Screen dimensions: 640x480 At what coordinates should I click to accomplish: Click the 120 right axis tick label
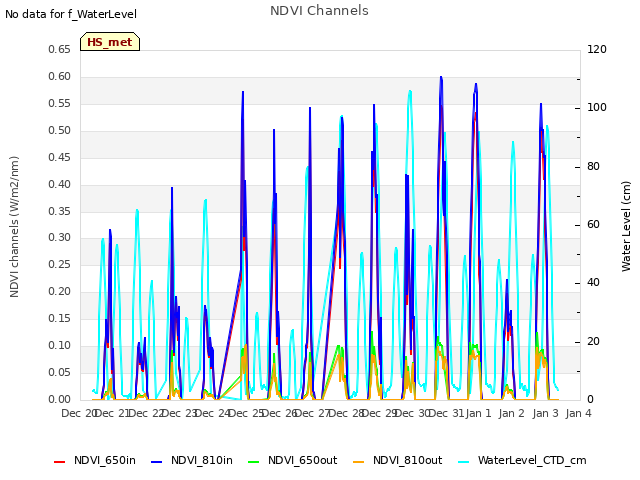pos(597,49)
